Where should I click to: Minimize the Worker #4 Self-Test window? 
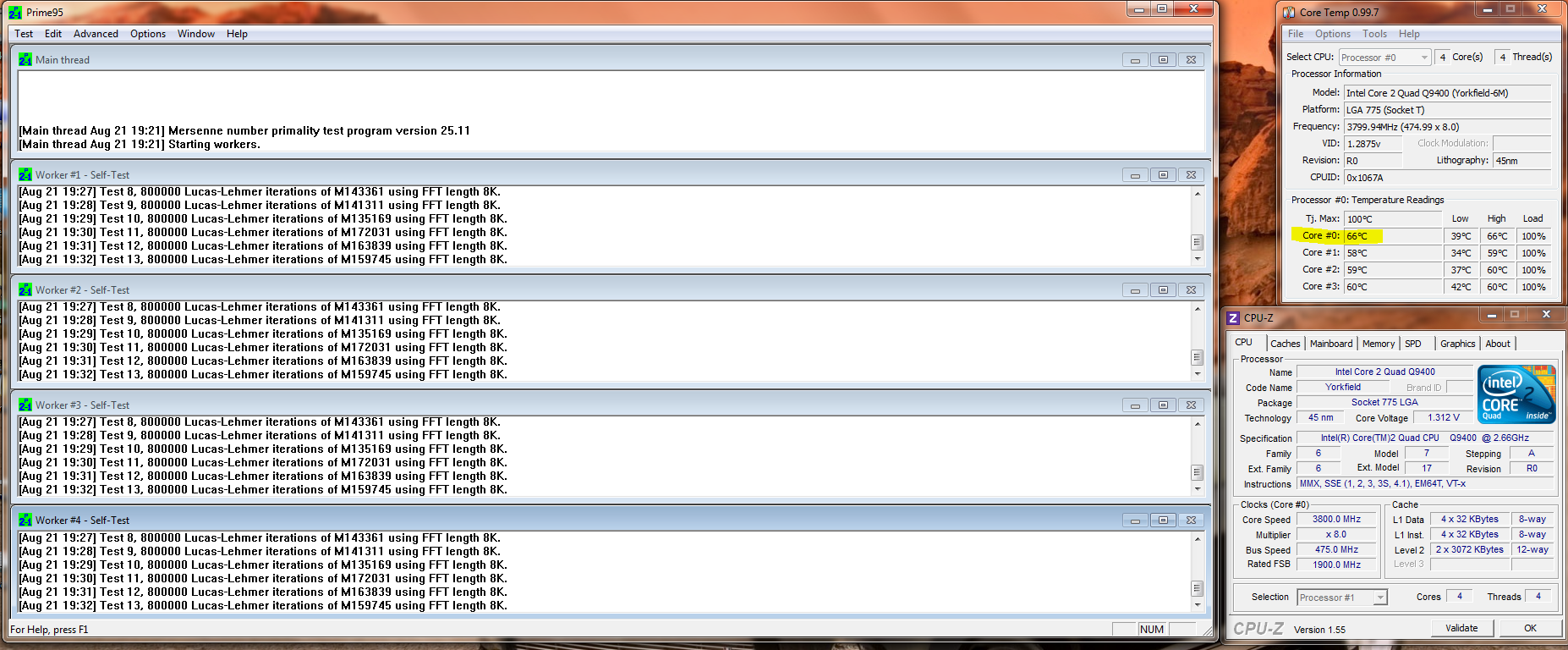tap(1135, 520)
